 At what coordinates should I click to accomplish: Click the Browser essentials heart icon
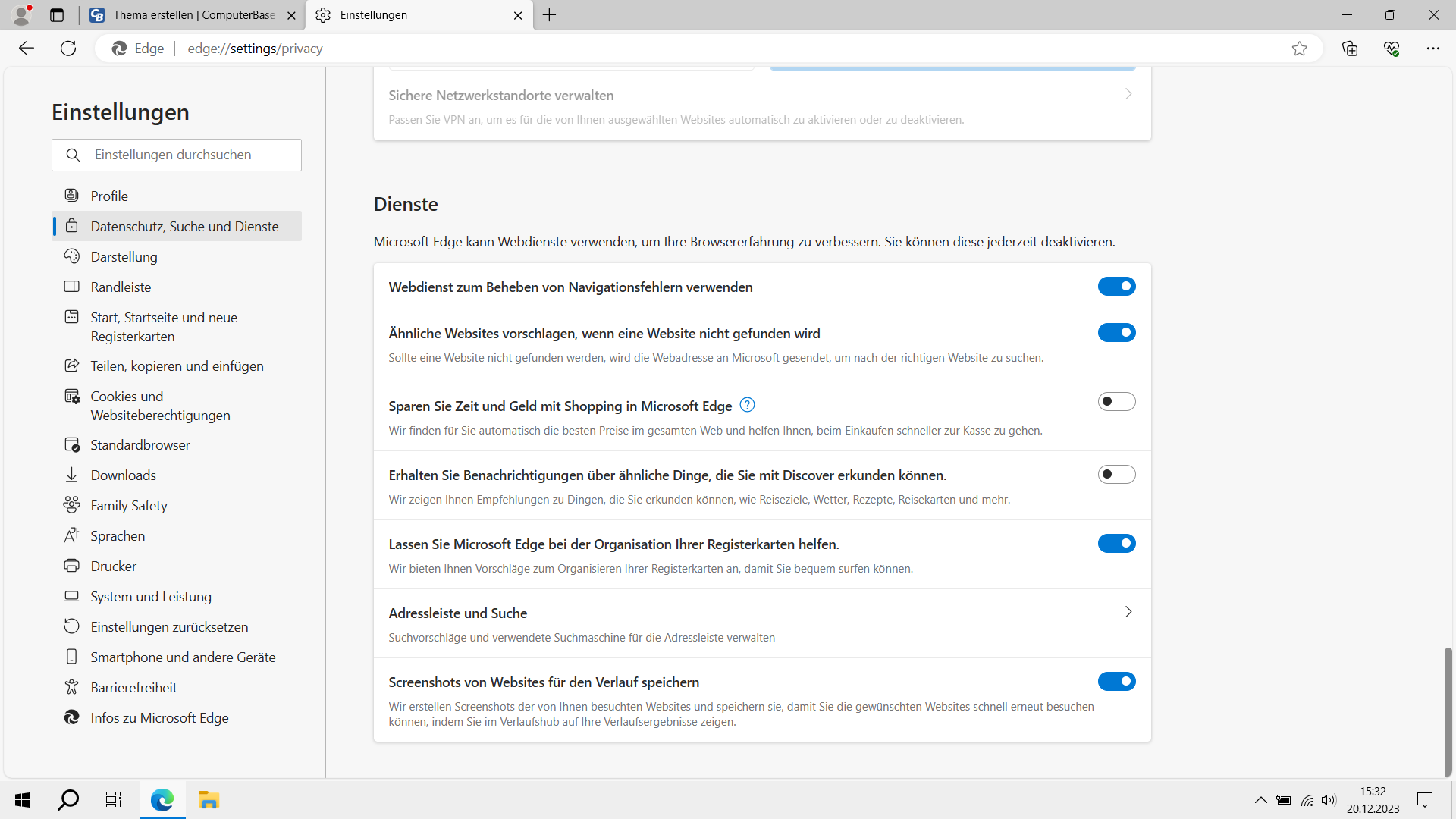coord(1391,49)
